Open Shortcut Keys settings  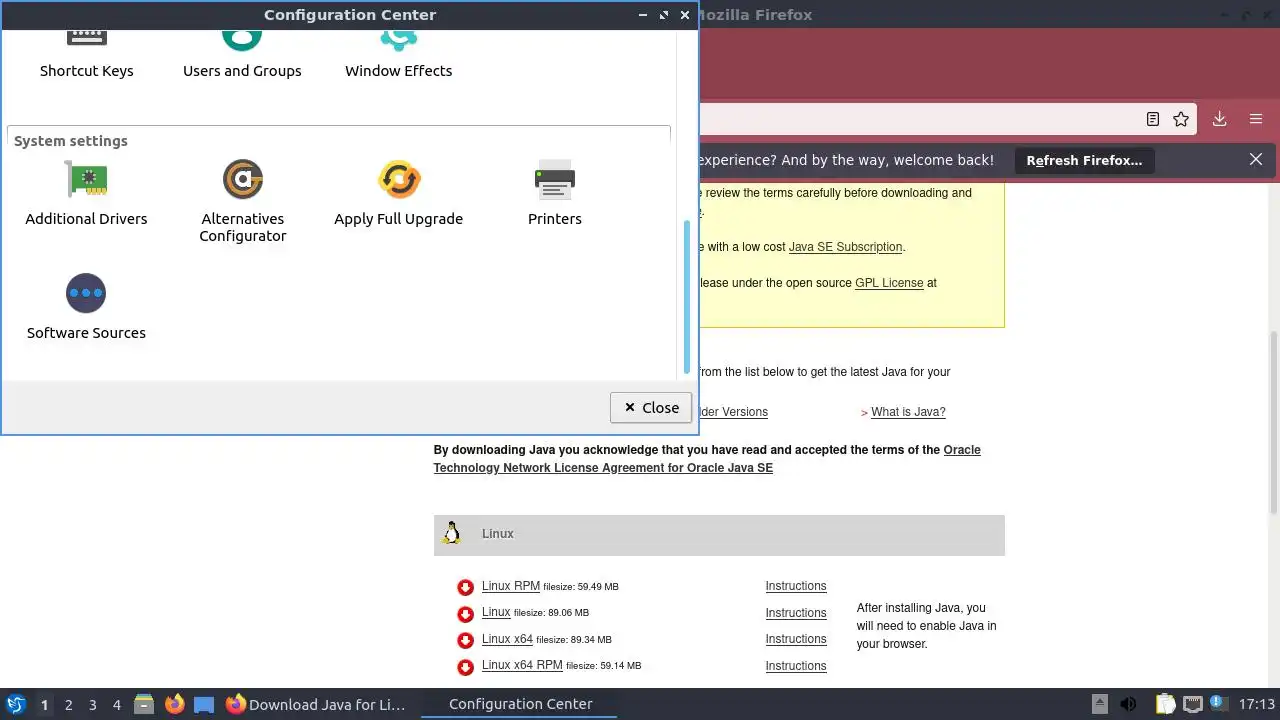click(86, 55)
